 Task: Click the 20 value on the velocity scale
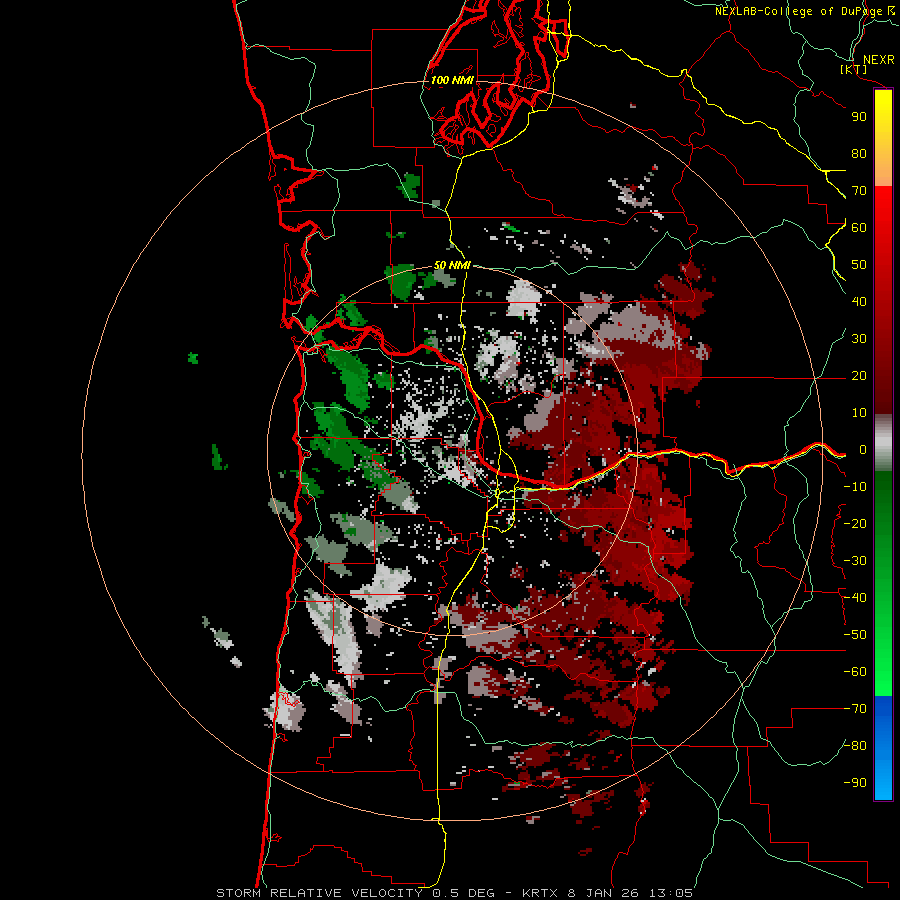859,375
